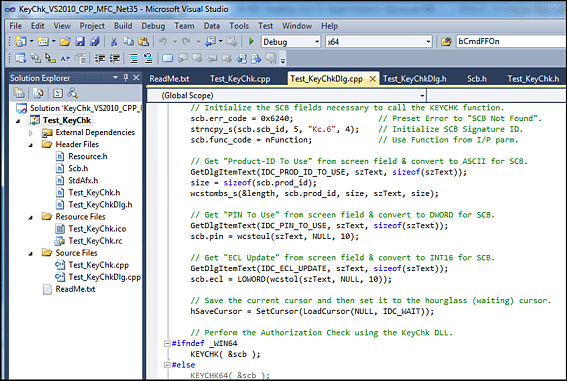Click the Undo arrow icon
This screenshot has width=567, height=381.
(163, 42)
